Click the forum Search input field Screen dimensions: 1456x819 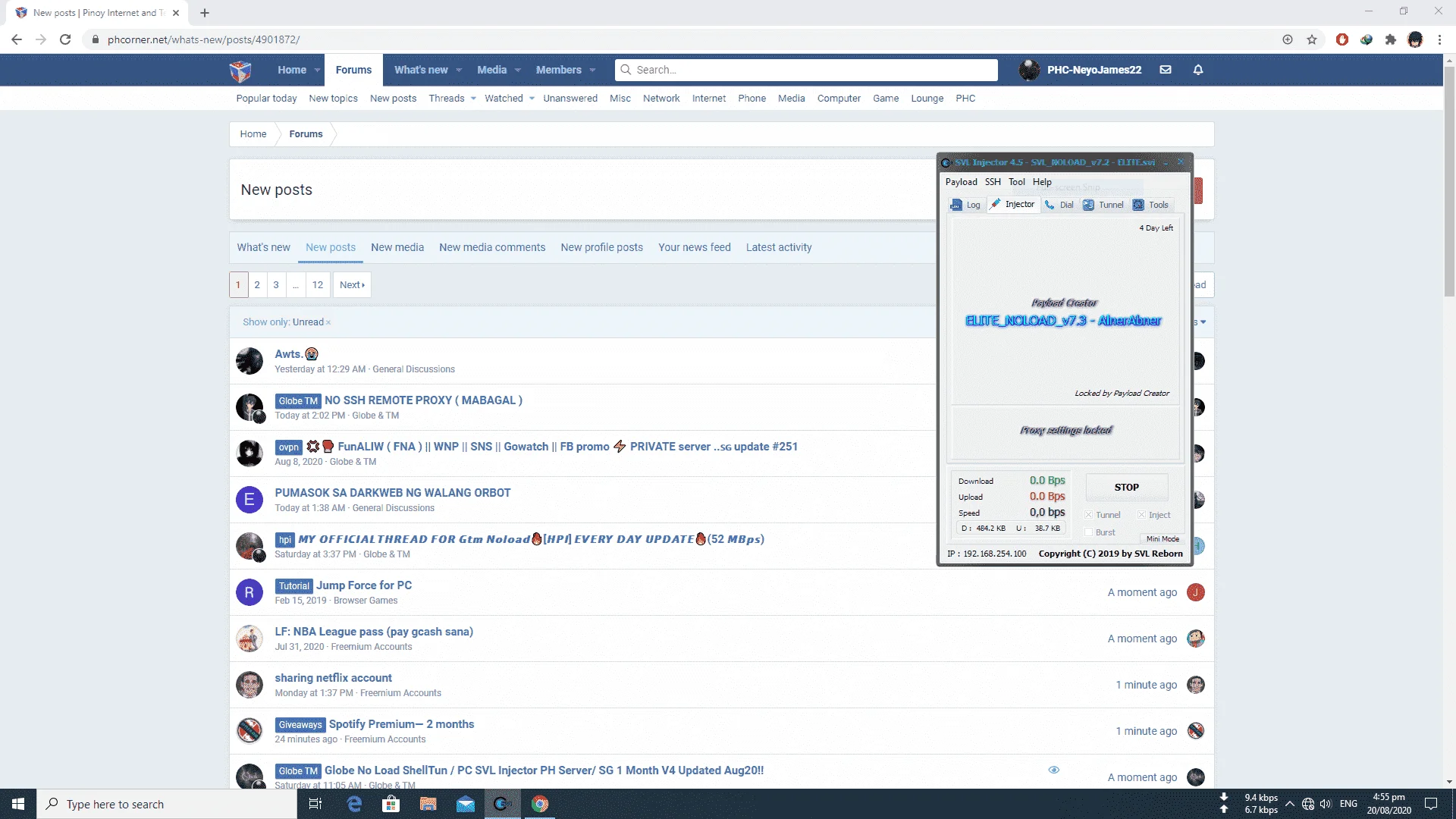pyautogui.click(x=806, y=70)
